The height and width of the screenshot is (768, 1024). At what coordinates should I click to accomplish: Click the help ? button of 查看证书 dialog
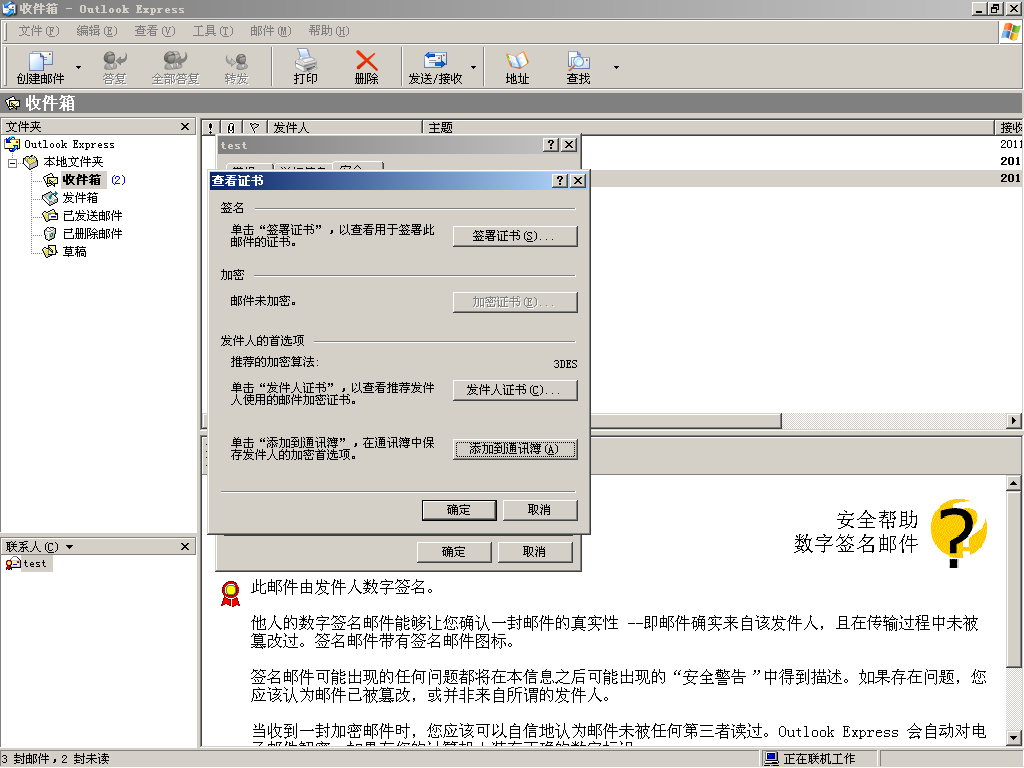pos(560,181)
